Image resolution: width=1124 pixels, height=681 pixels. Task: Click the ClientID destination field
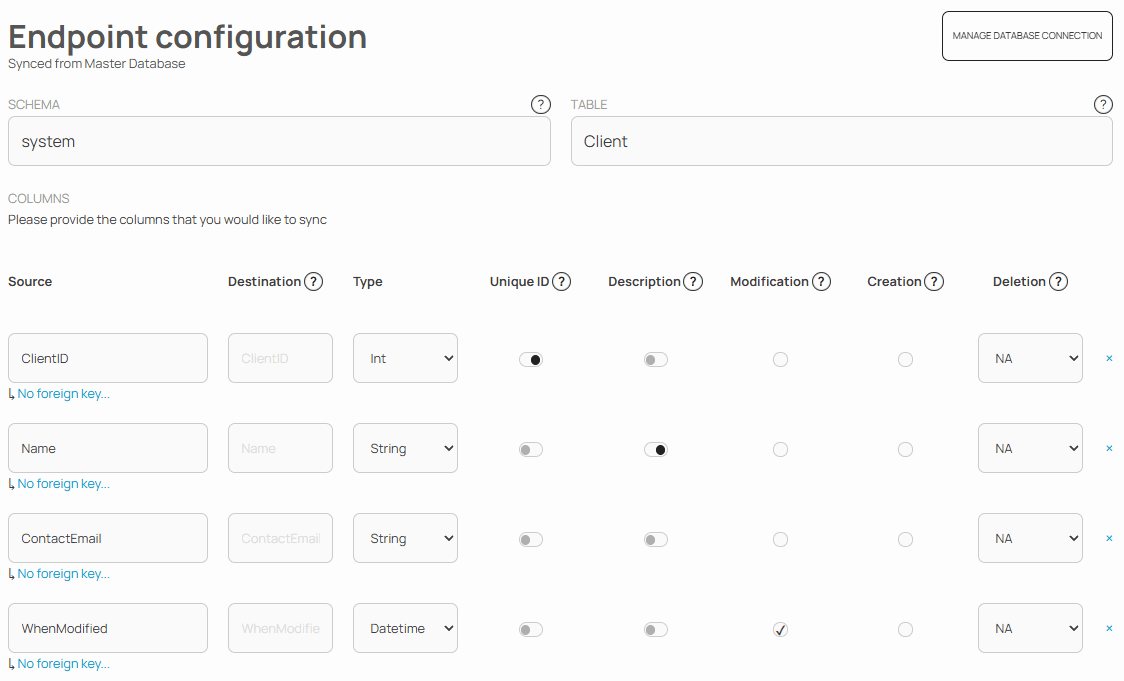point(280,358)
